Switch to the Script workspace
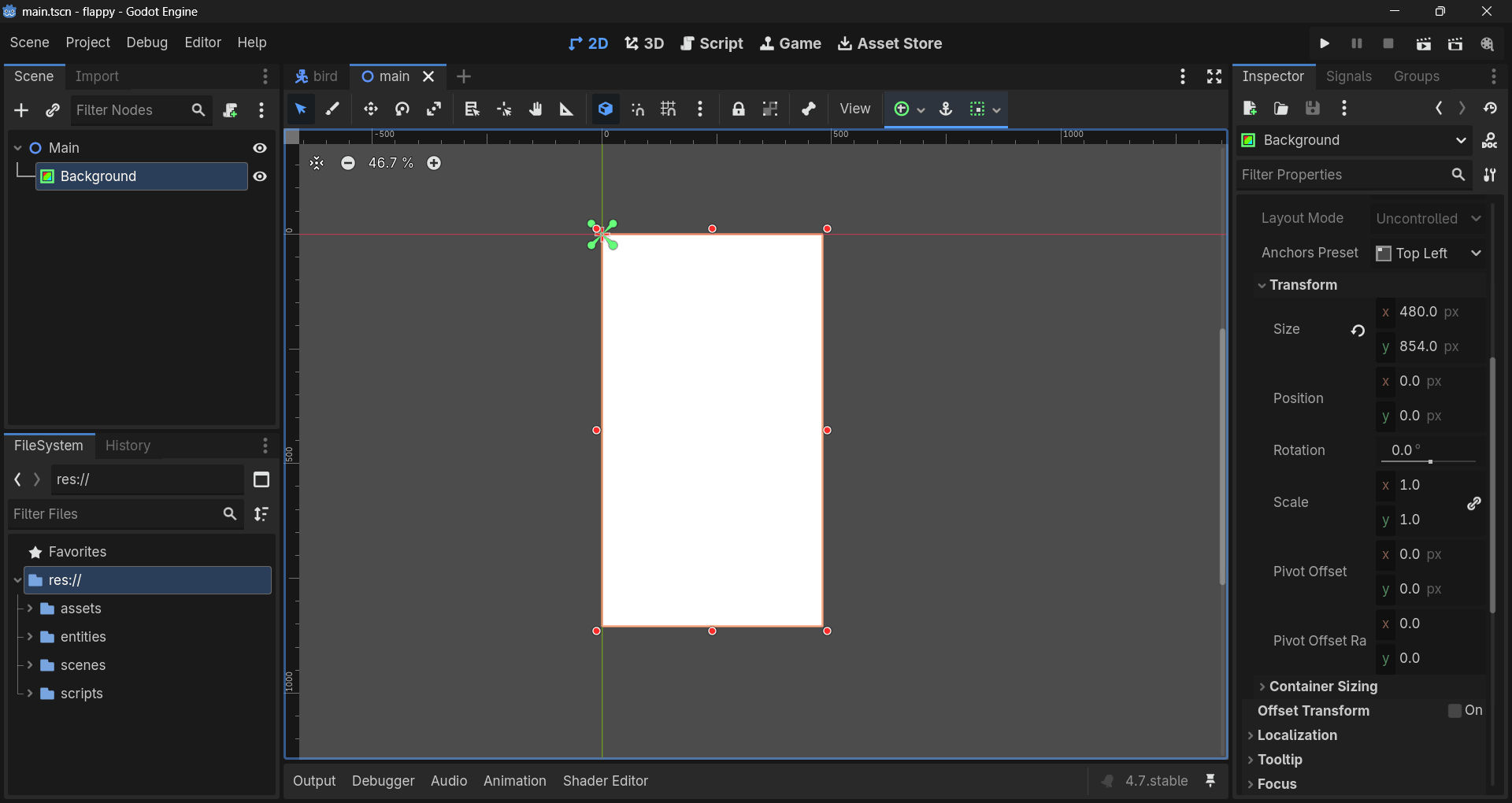 [712, 44]
